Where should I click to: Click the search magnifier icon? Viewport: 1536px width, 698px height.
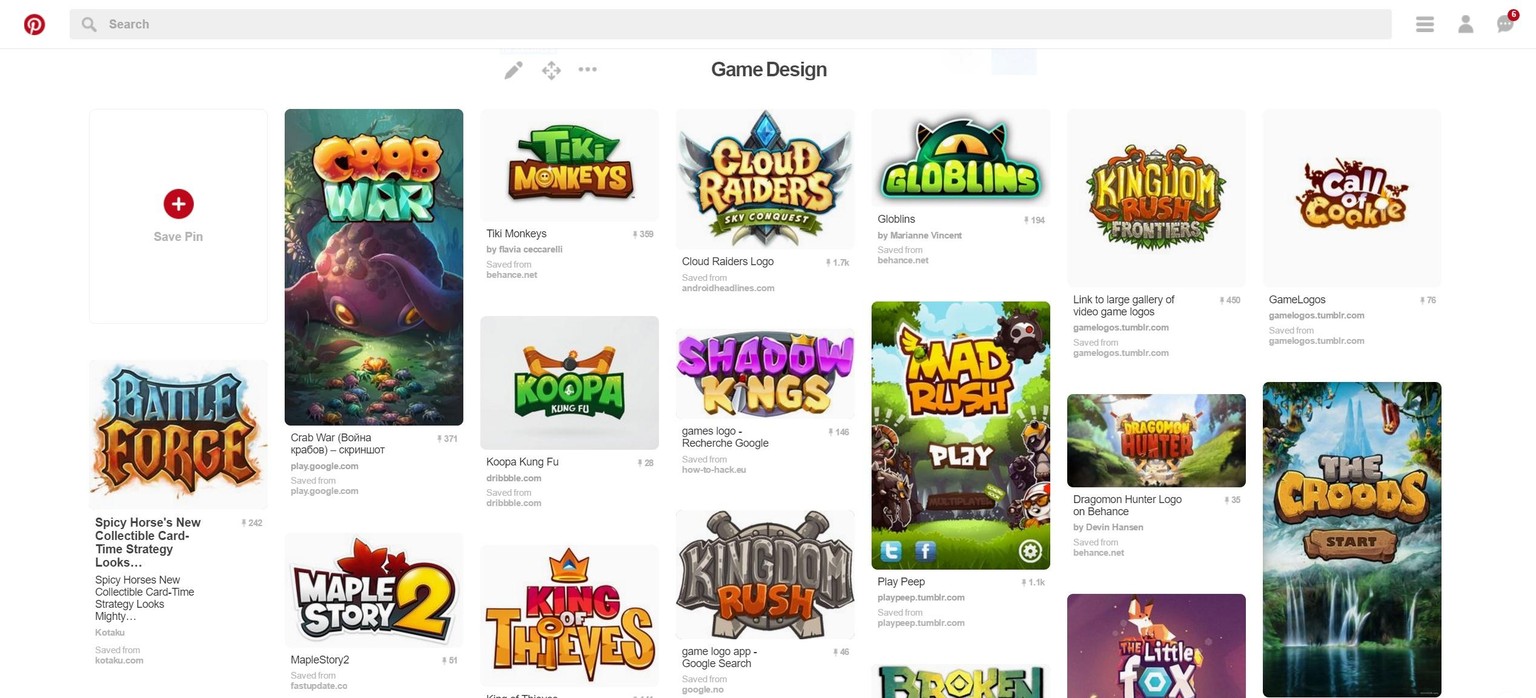pyautogui.click(x=89, y=24)
